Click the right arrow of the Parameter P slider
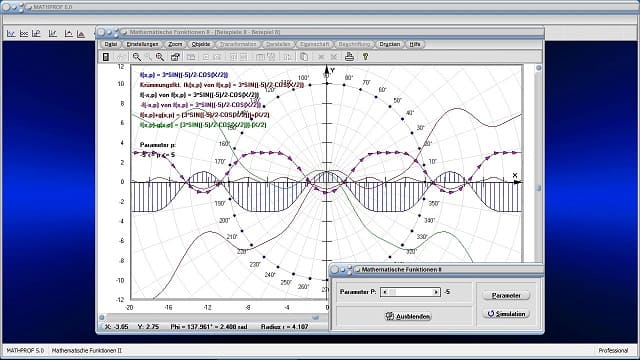Image resolution: width=640 pixels, height=360 pixels. pyautogui.click(x=436, y=292)
